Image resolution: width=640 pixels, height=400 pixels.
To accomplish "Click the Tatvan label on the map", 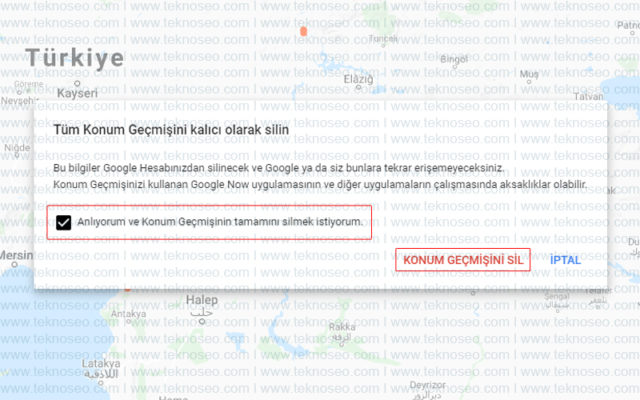I will [589, 97].
